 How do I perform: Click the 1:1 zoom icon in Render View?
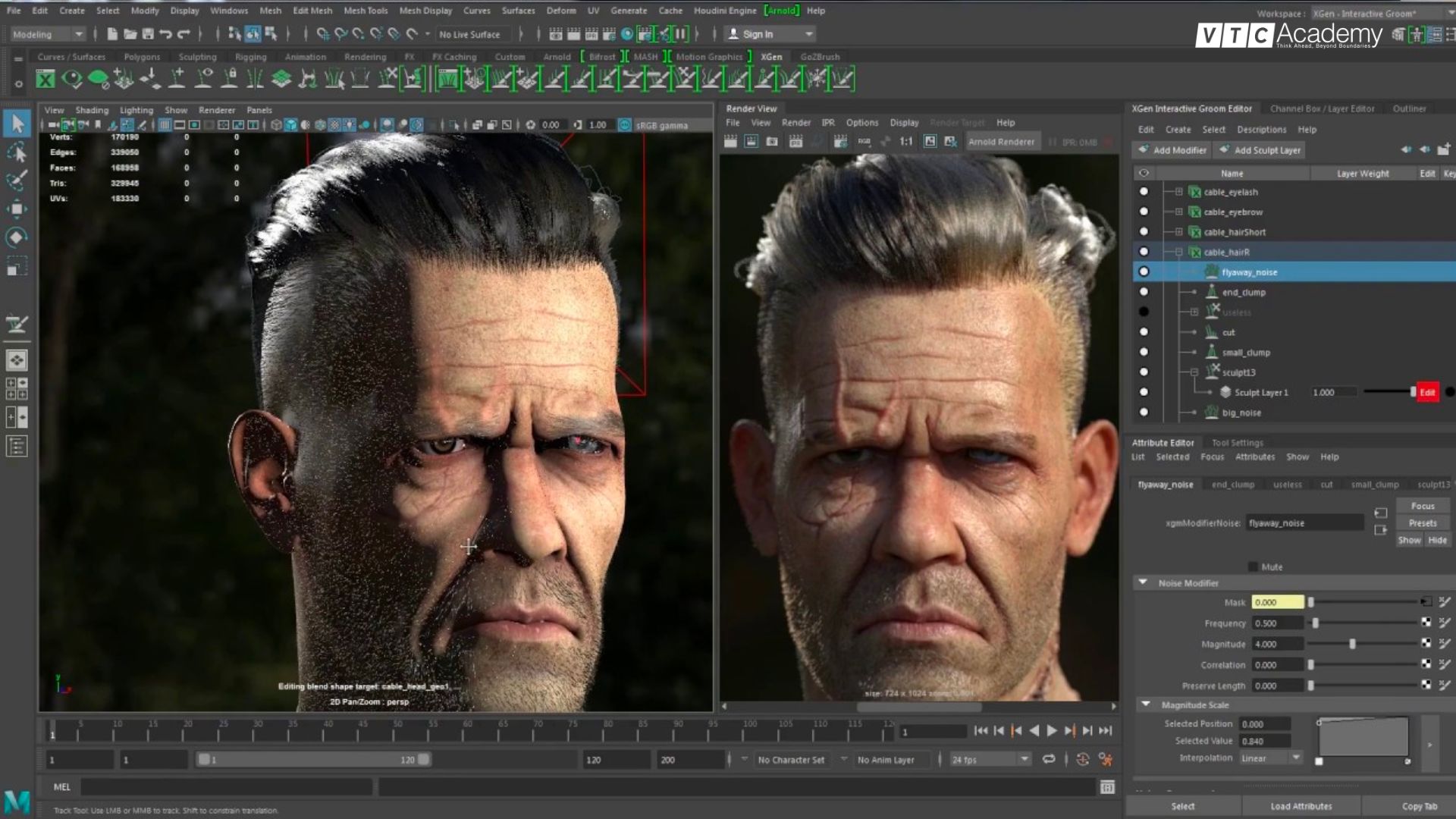906,141
